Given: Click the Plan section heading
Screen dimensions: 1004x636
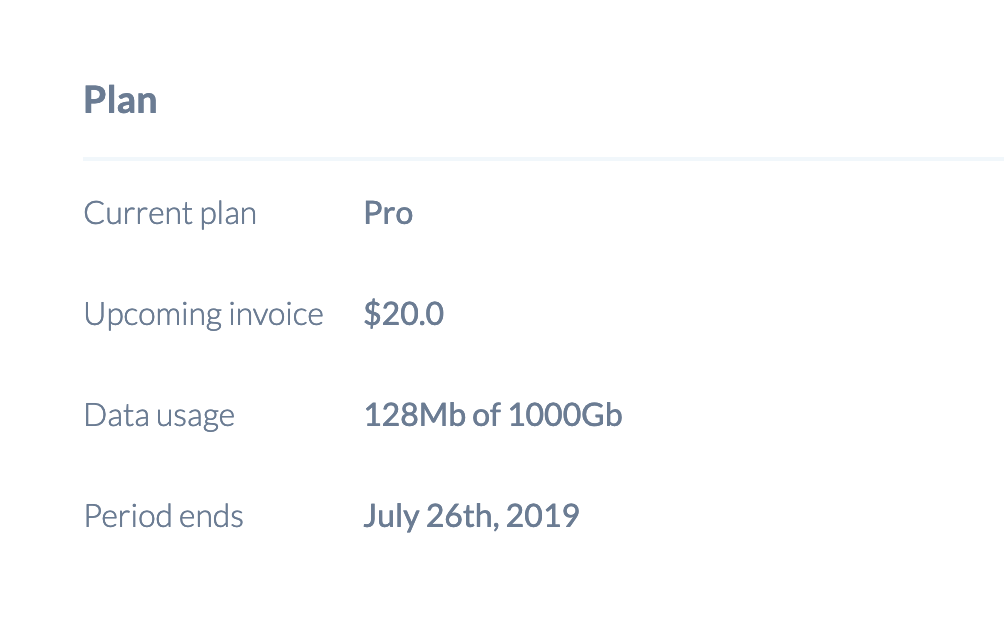Looking at the screenshot, I should click(x=120, y=100).
